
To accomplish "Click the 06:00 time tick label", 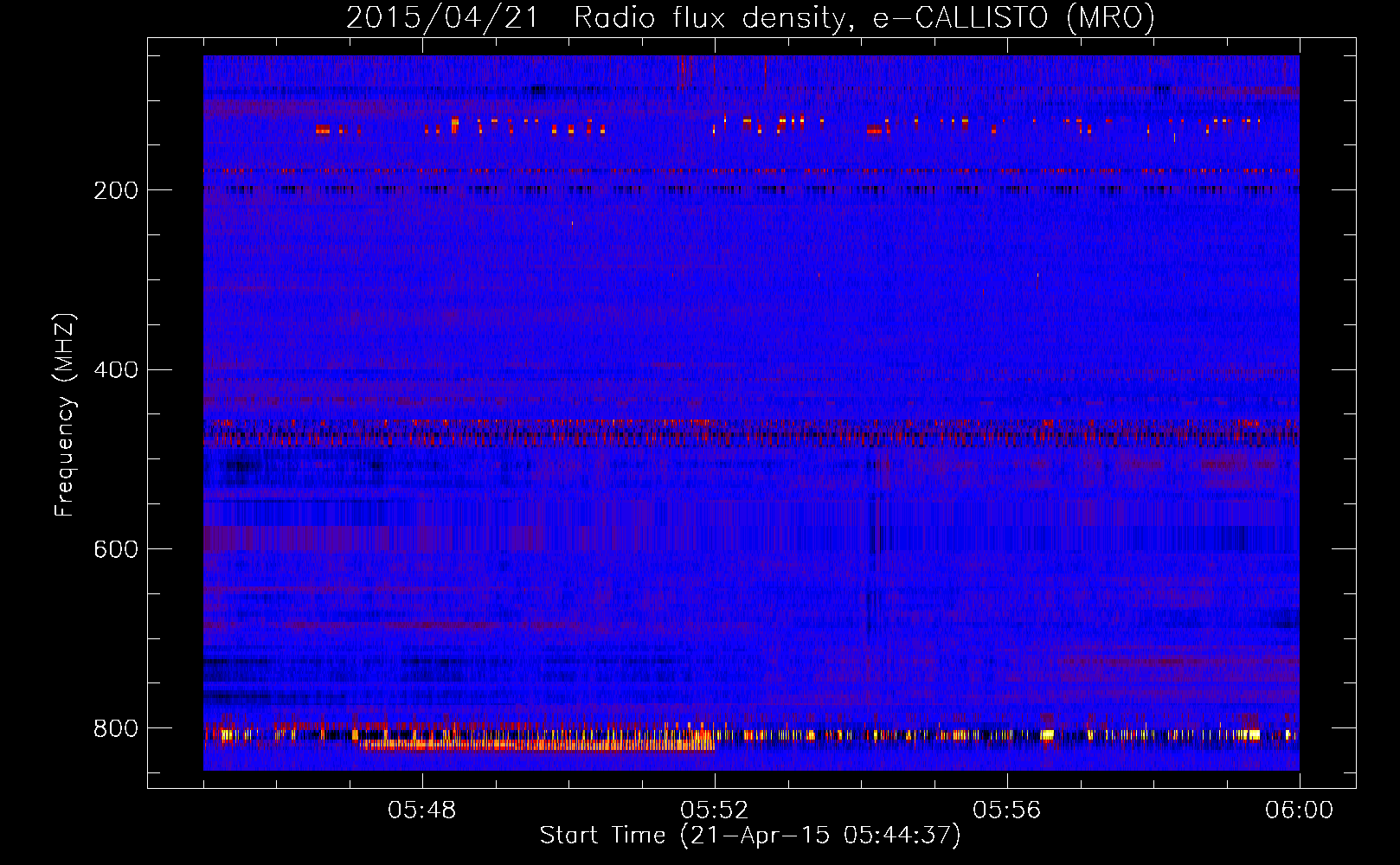I will [1299, 811].
